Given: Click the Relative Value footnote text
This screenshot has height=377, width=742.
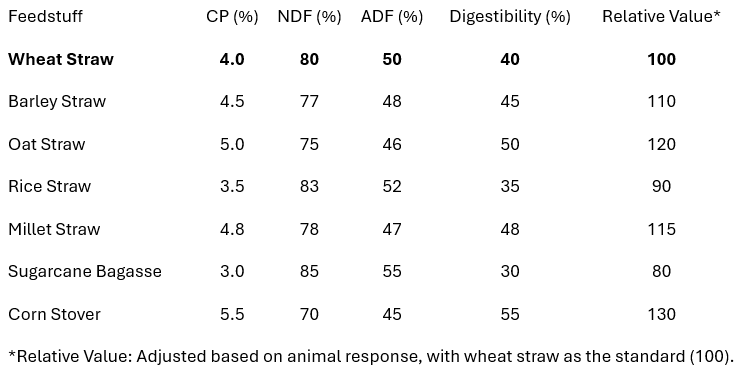Looking at the screenshot, I should click(x=371, y=356).
